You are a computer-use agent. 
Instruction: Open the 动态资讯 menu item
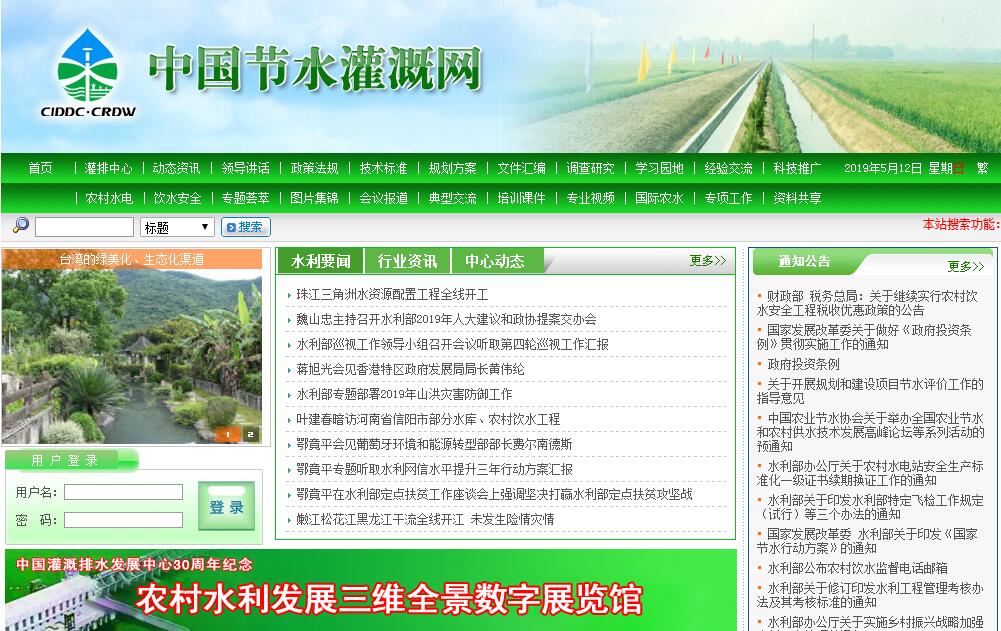click(x=177, y=168)
